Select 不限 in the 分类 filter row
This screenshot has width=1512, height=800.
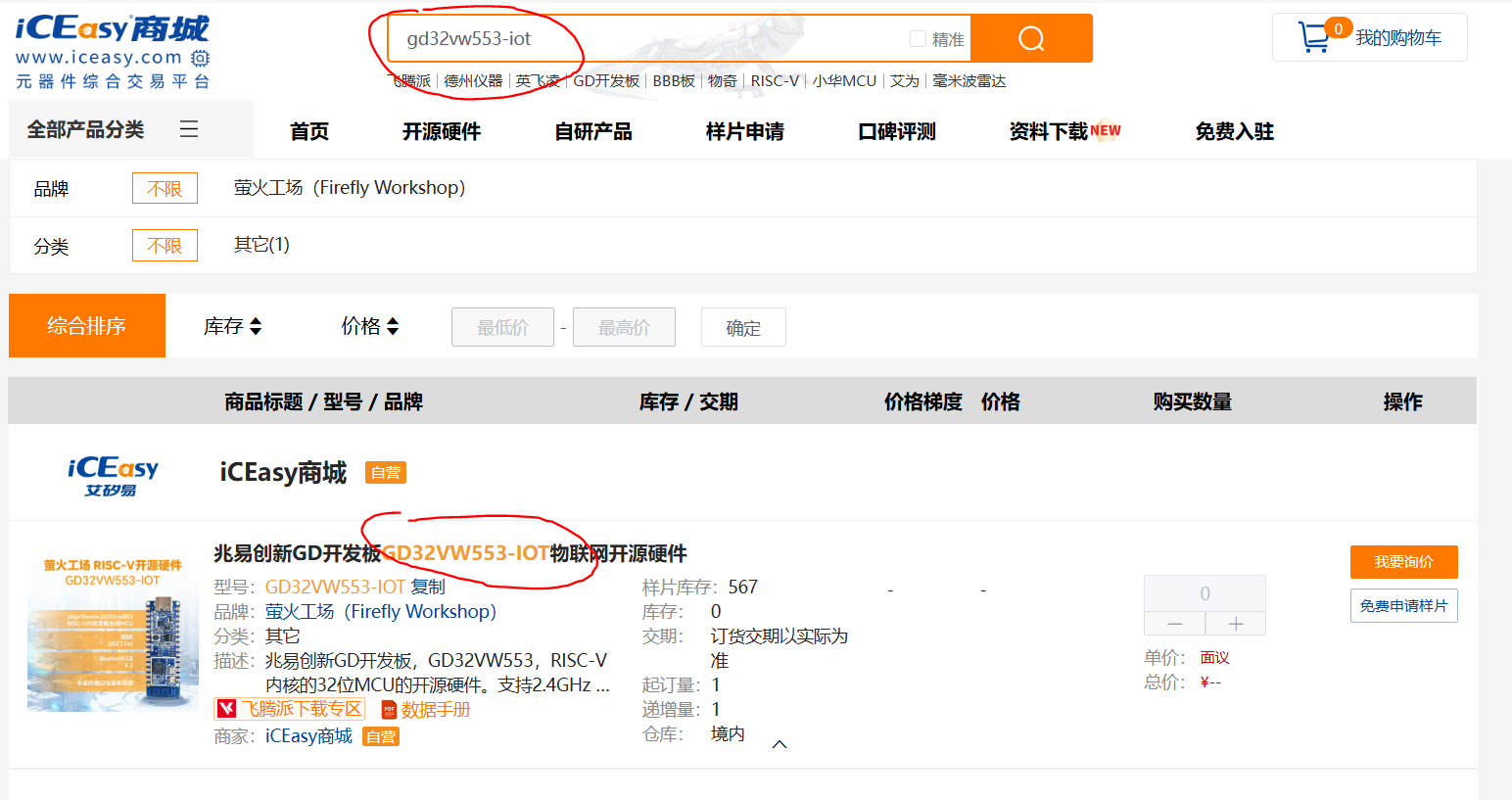click(x=165, y=246)
